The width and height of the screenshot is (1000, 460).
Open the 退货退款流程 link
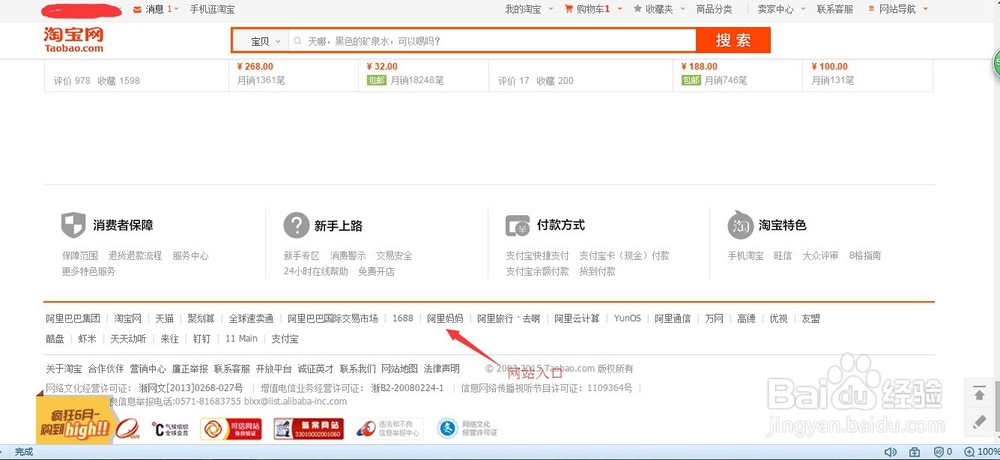pos(135,256)
